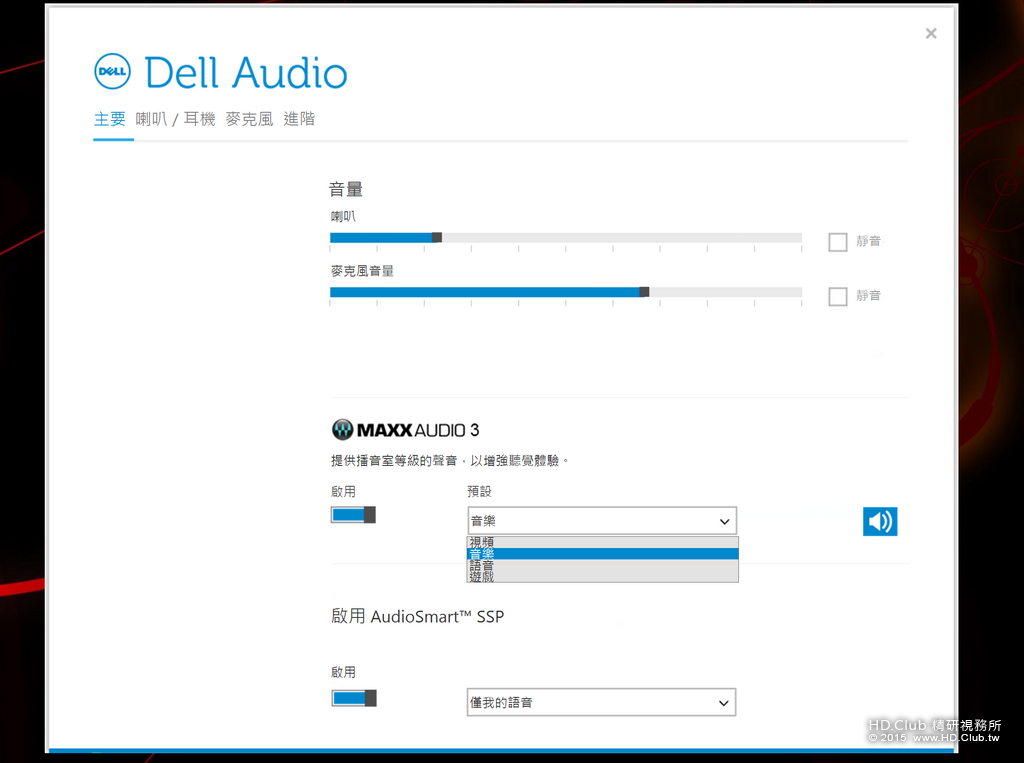This screenshot has width=1024, height=763.
Task: Switch to the 喇叭 / 耳機 tab
Action: pos(175,119)
